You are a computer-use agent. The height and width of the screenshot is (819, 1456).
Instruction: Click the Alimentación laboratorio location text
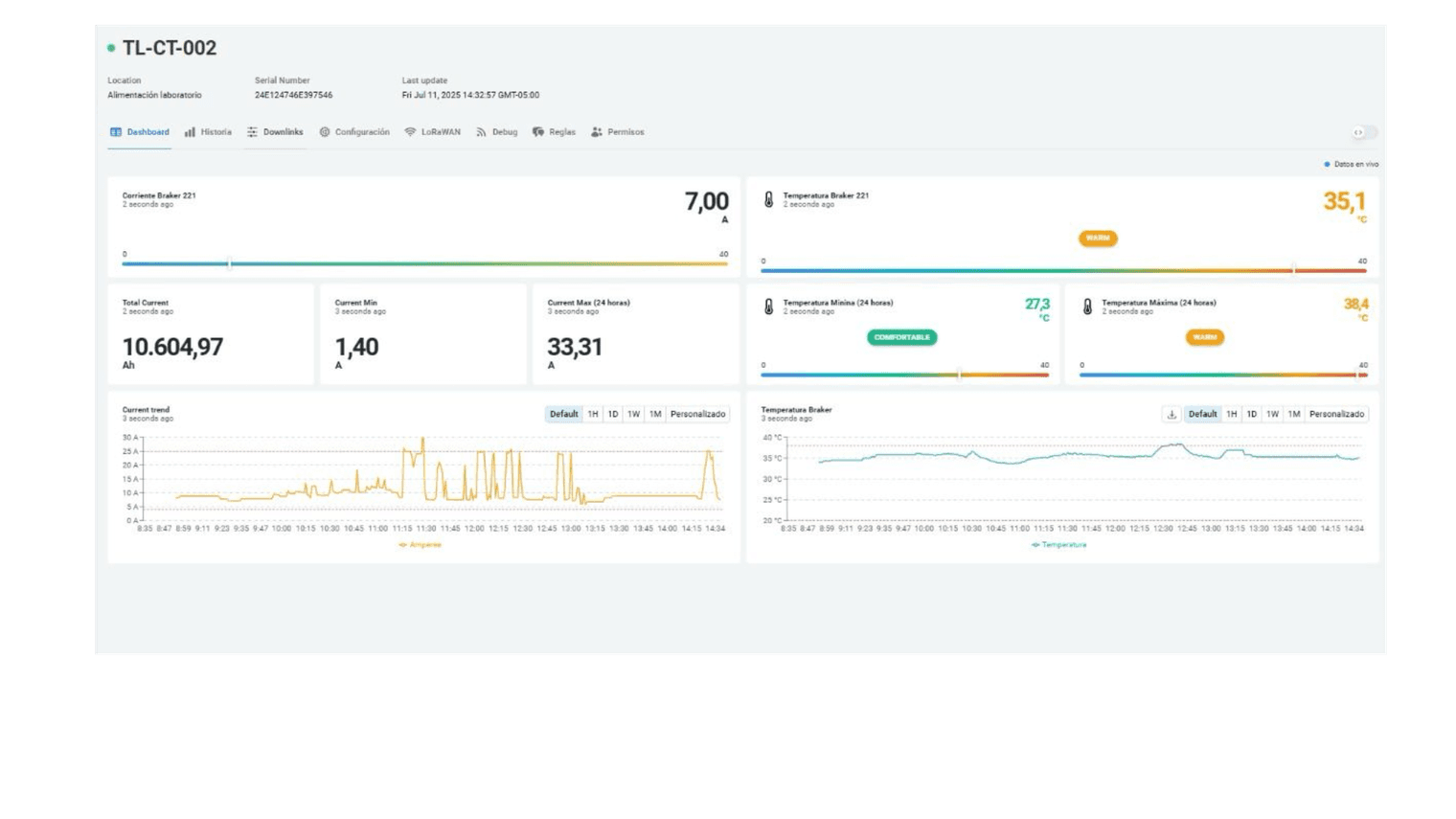tap(154, 95)
